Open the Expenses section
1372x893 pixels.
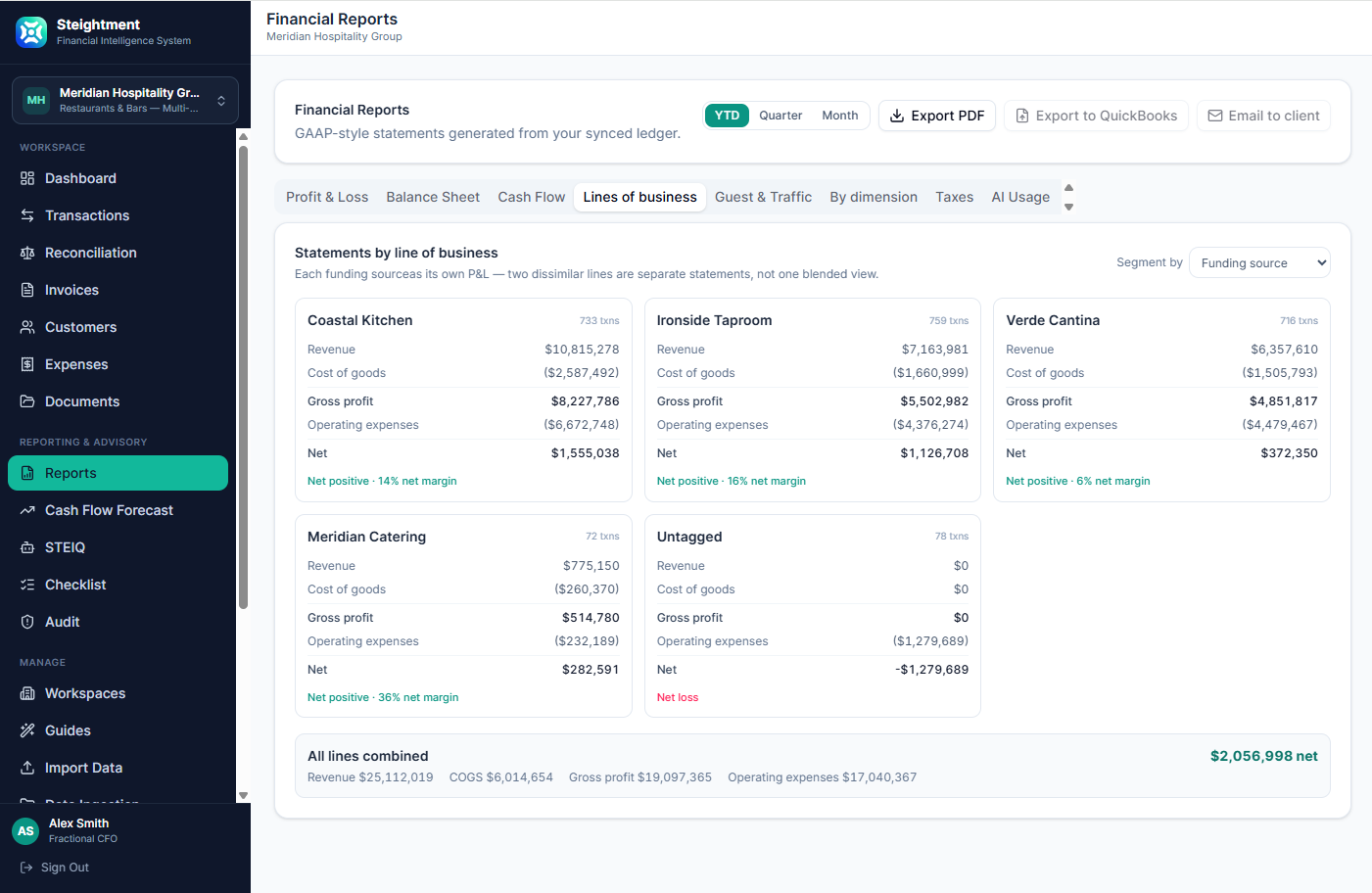click(x=118, y=364)
